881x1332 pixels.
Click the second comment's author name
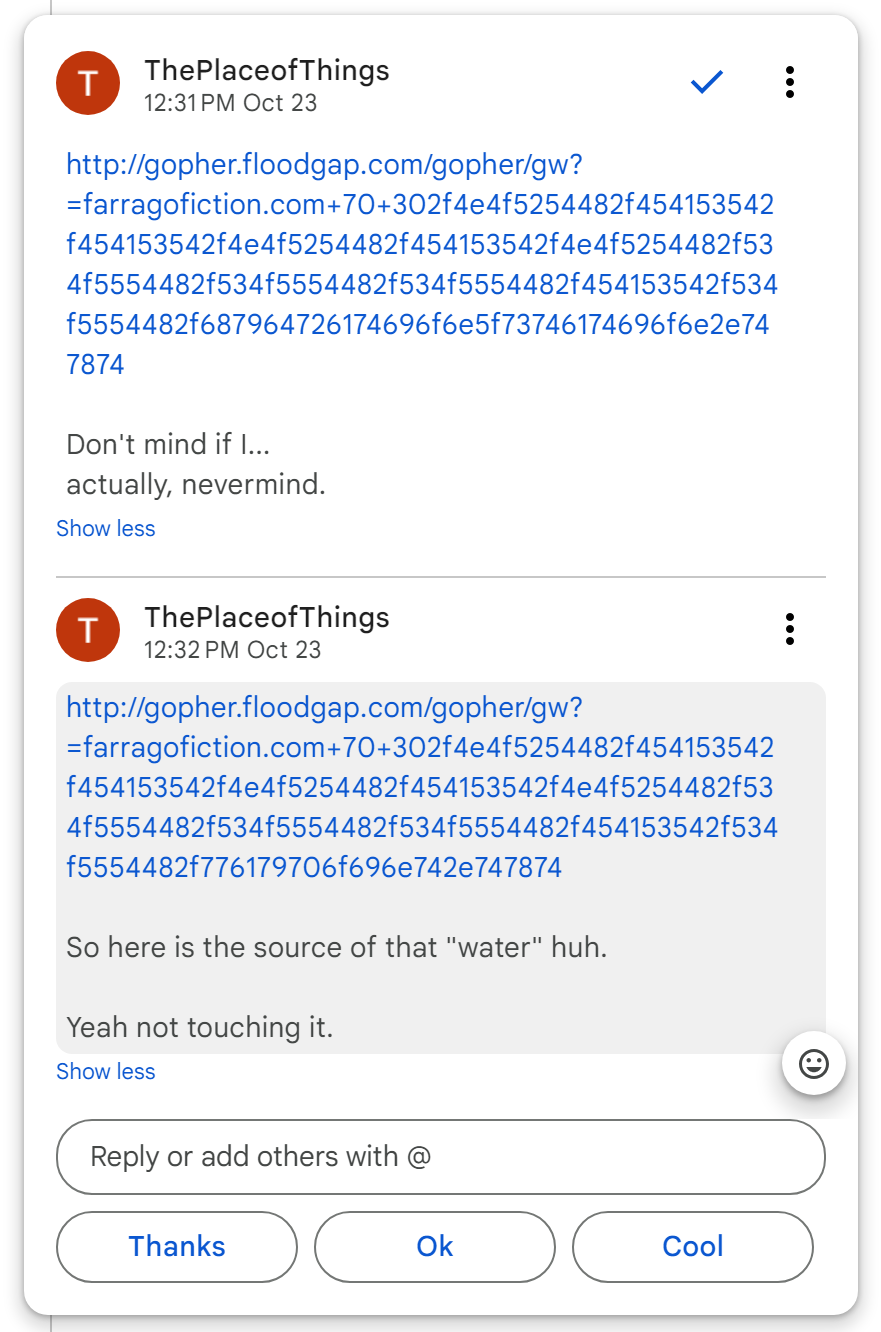[x=267, y=617]
